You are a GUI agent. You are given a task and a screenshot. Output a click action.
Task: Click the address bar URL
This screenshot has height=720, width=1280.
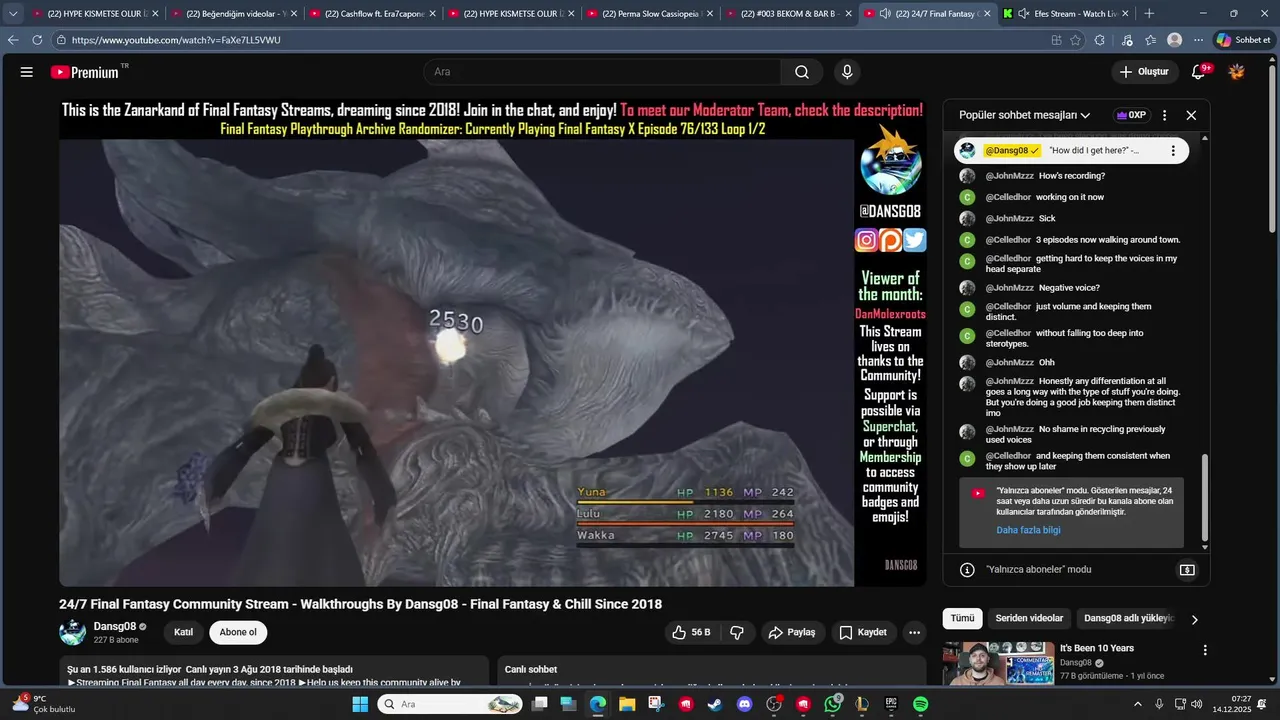[176, 40]
